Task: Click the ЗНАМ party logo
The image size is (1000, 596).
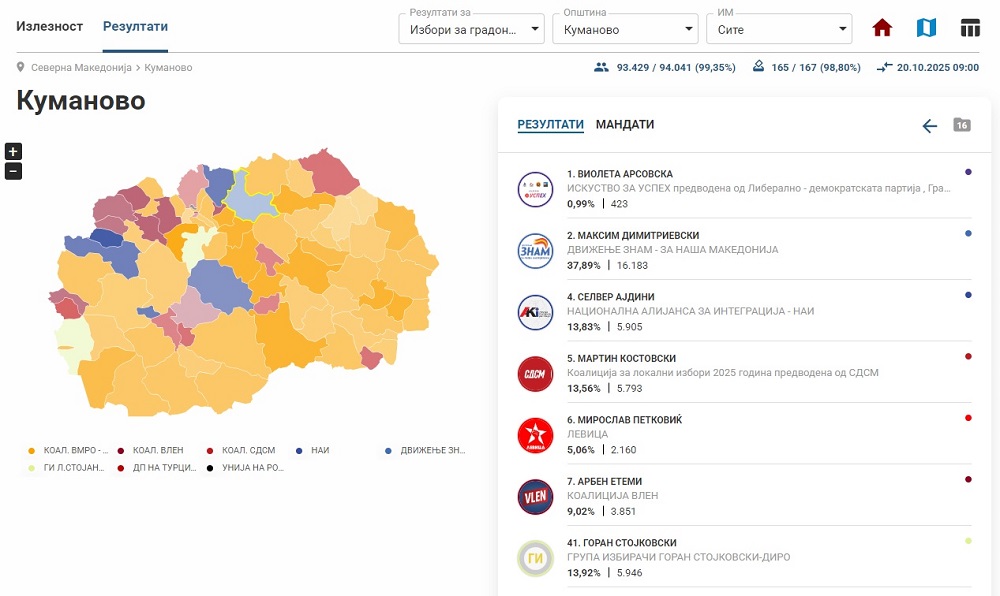Action: click(535, 251)
